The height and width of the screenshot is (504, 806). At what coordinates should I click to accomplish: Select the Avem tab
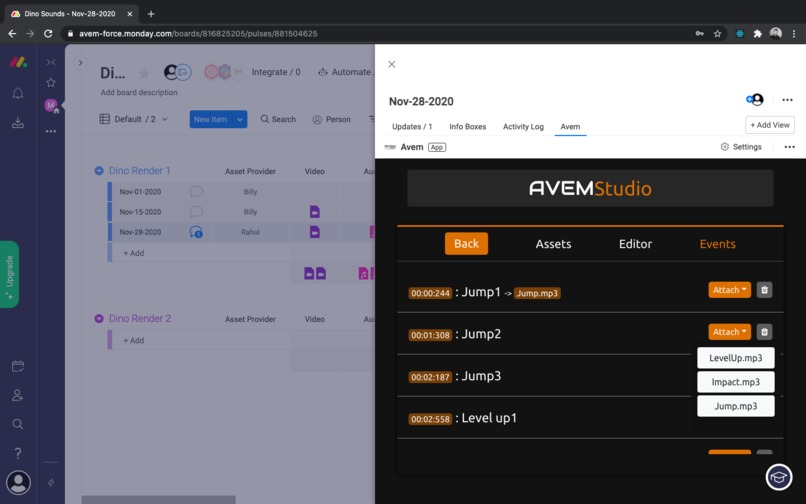[570, 127]
